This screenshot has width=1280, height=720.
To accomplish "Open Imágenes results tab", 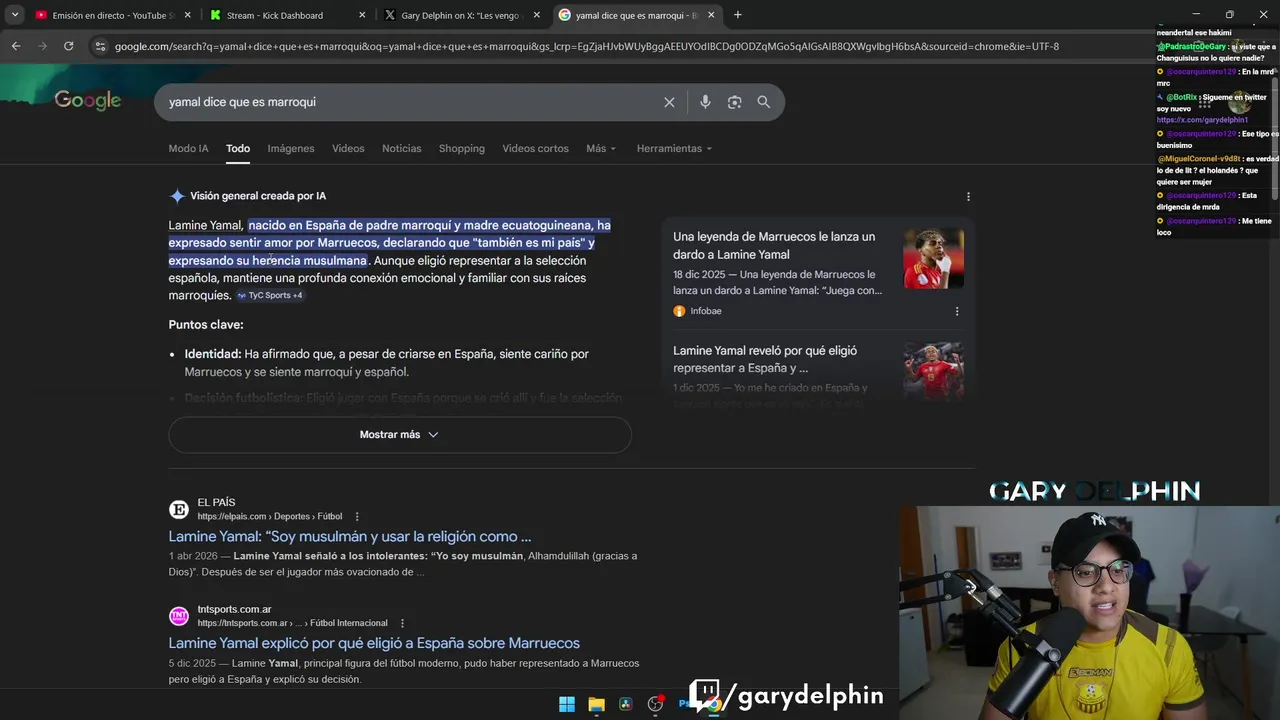I will coord(291,148).
